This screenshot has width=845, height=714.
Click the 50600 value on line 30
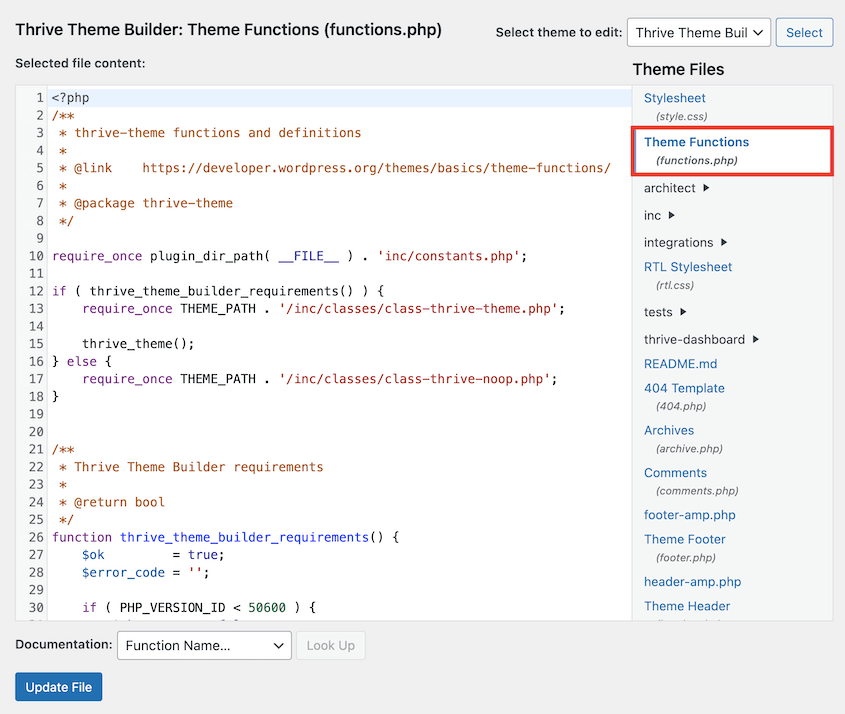pyautogui.click(x=267, y=608)
